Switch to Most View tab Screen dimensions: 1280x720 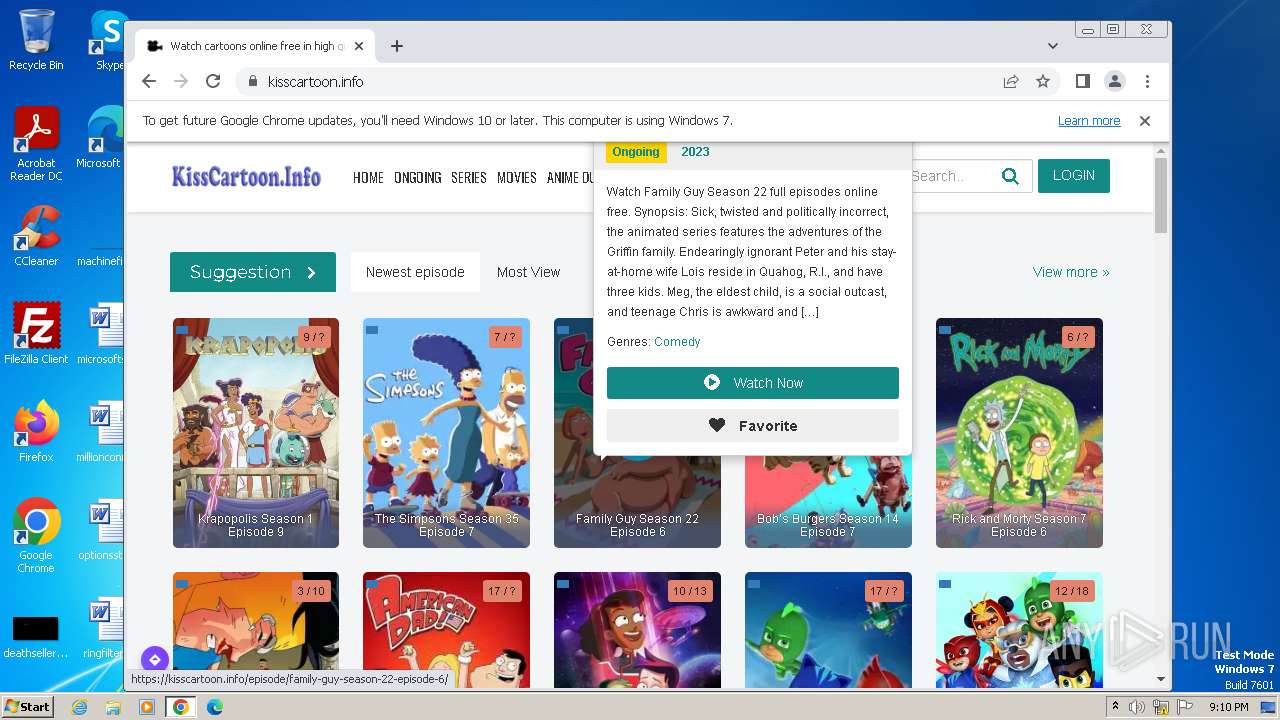528,272
